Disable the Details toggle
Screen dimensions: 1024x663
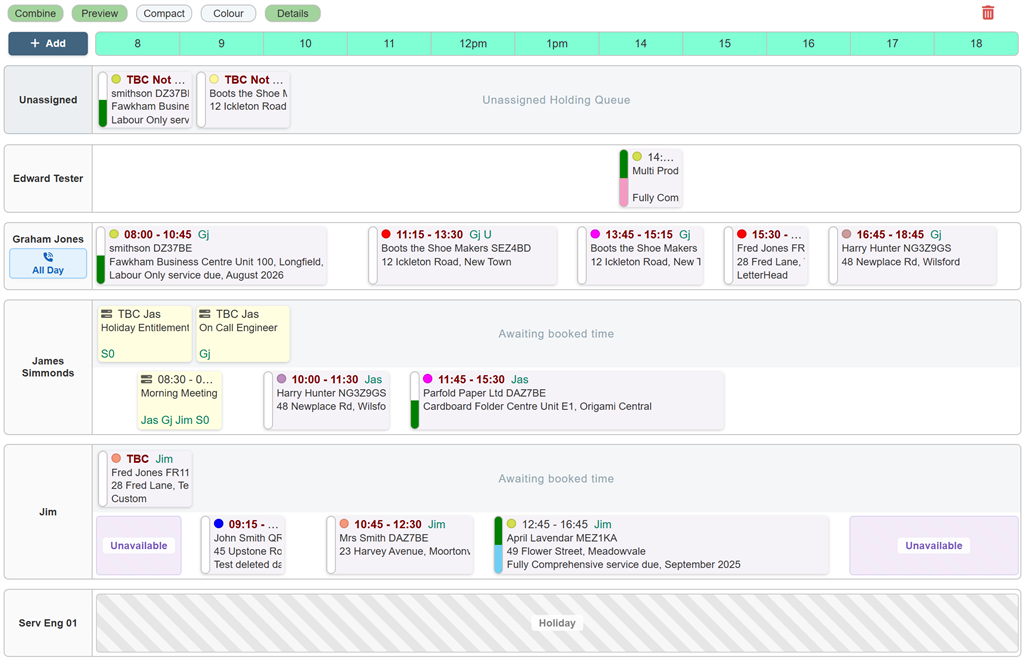click(x=293, y=13)
